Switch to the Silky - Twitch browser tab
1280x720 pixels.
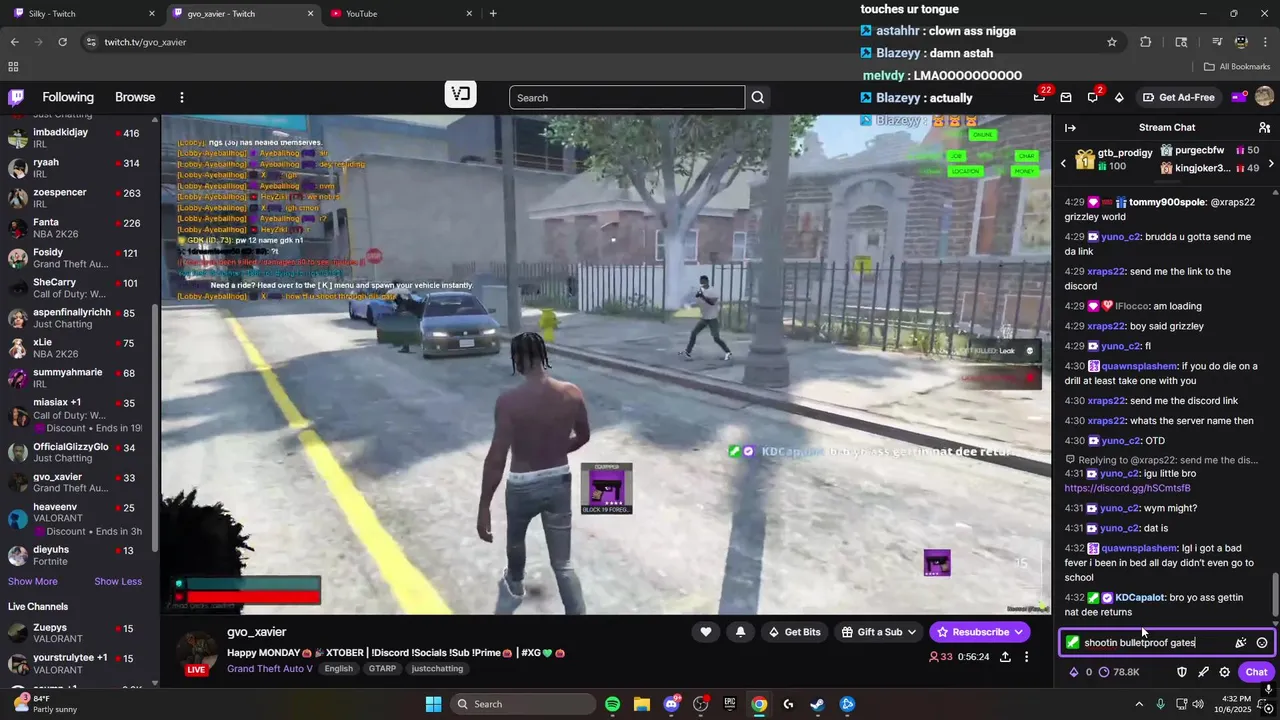click(x=84, y=14)
